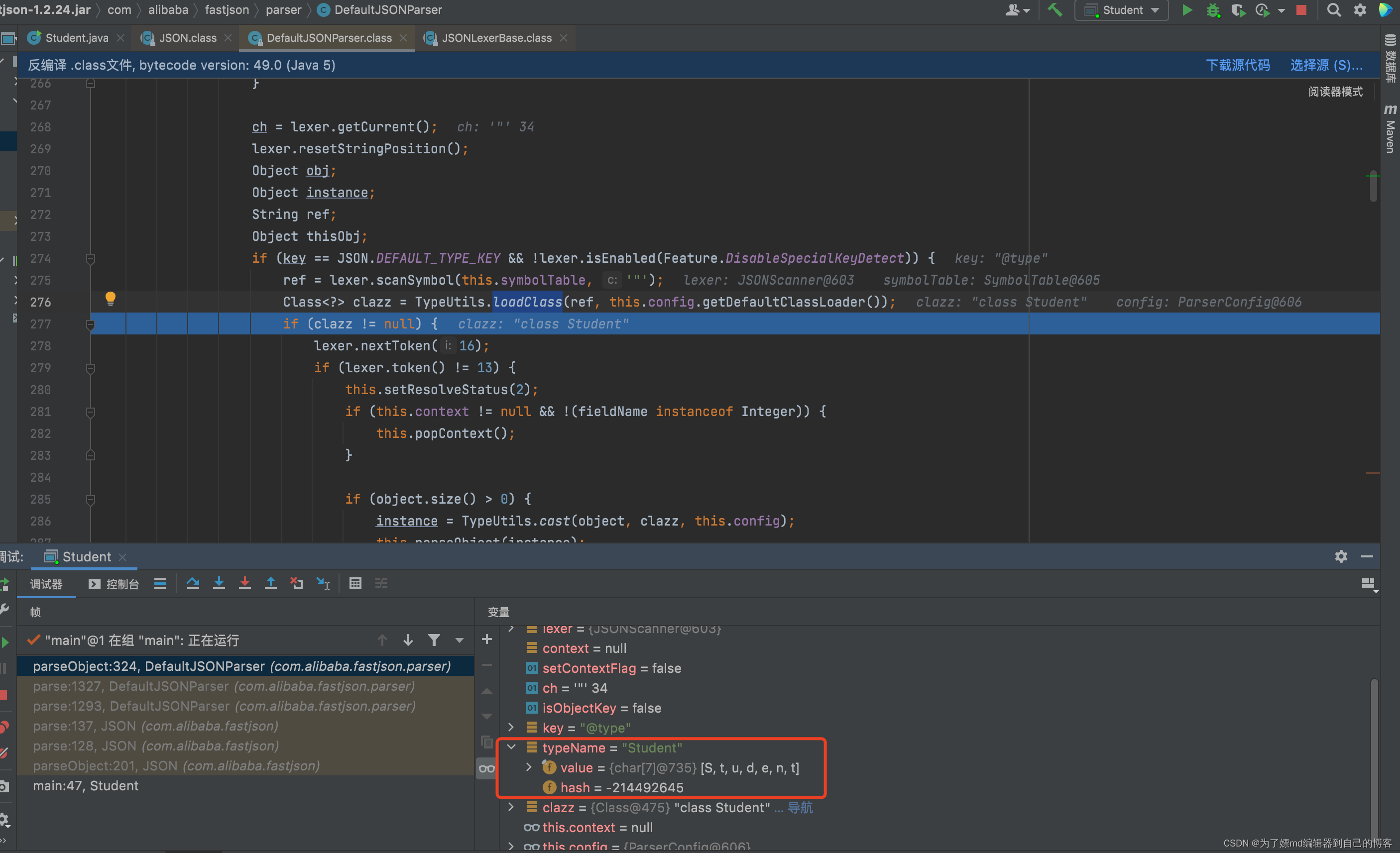Open the Maven tool window

(1390, 128)
